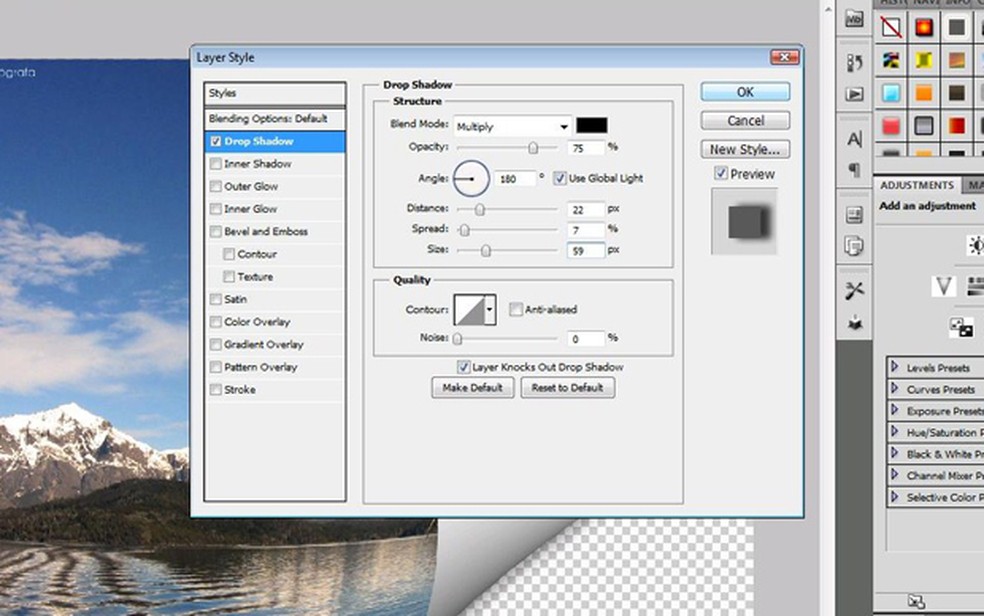Open the Character panel icon
This screenshot has width=984, height=616.
point(854,139)
